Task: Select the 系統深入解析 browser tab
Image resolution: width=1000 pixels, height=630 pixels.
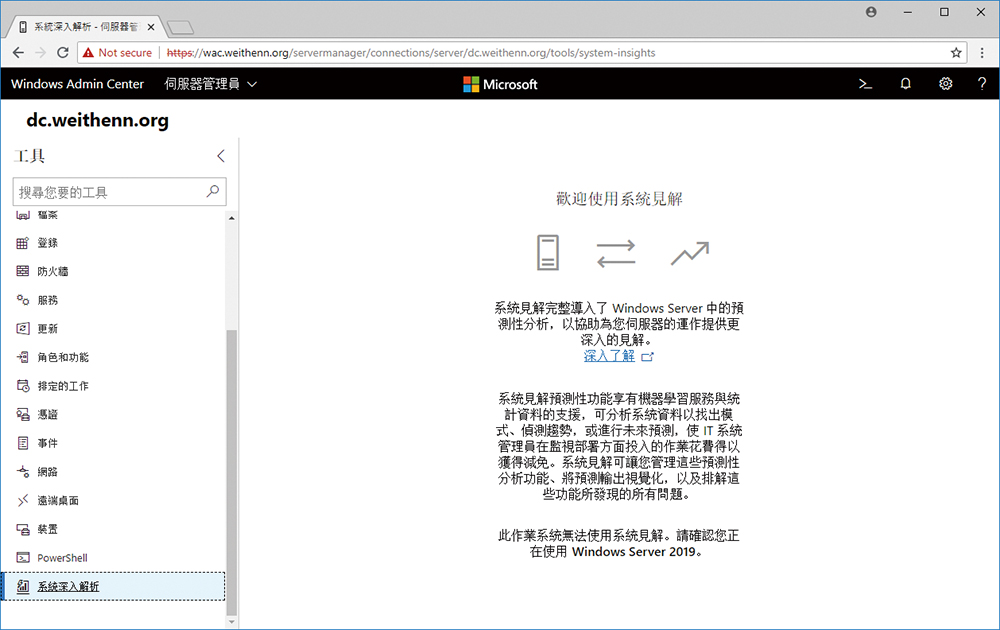Action: pyautogui.click(x=84, y=27)
